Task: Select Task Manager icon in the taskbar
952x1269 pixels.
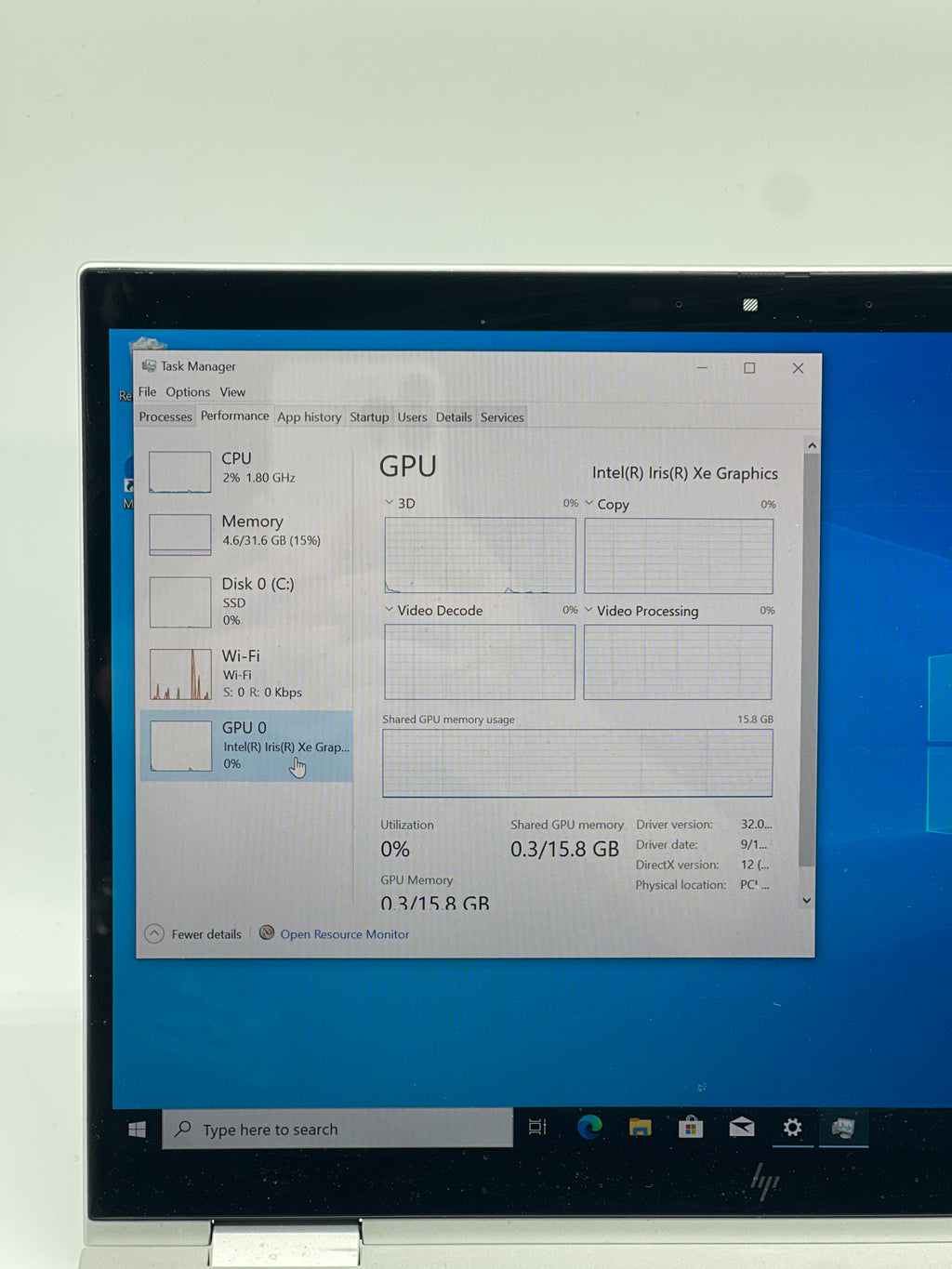Action: pos(843,1128)
